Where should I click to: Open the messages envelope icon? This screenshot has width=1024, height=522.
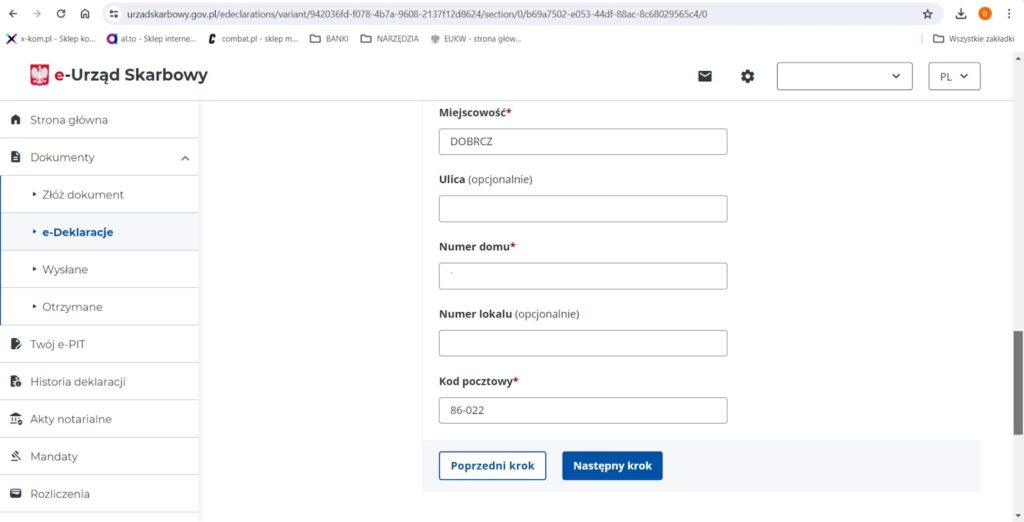pos(705,76)
